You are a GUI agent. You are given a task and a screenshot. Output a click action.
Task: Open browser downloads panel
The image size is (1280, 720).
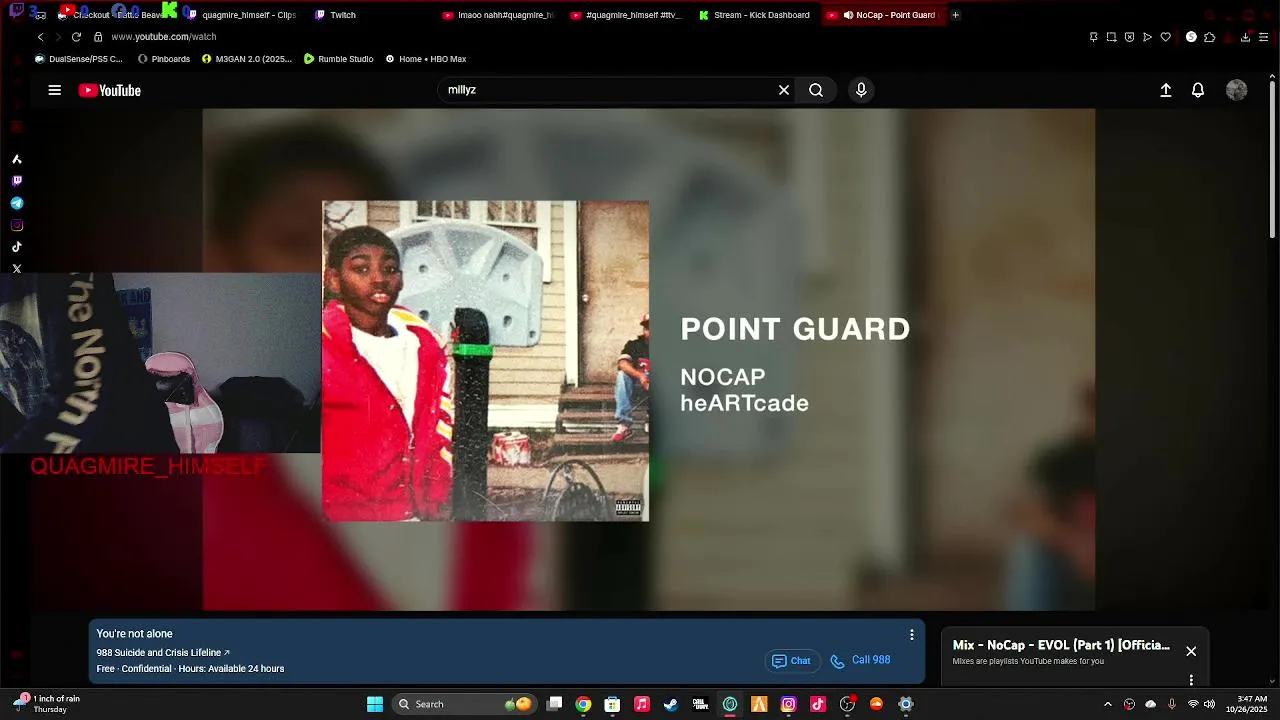(1245, 37)
